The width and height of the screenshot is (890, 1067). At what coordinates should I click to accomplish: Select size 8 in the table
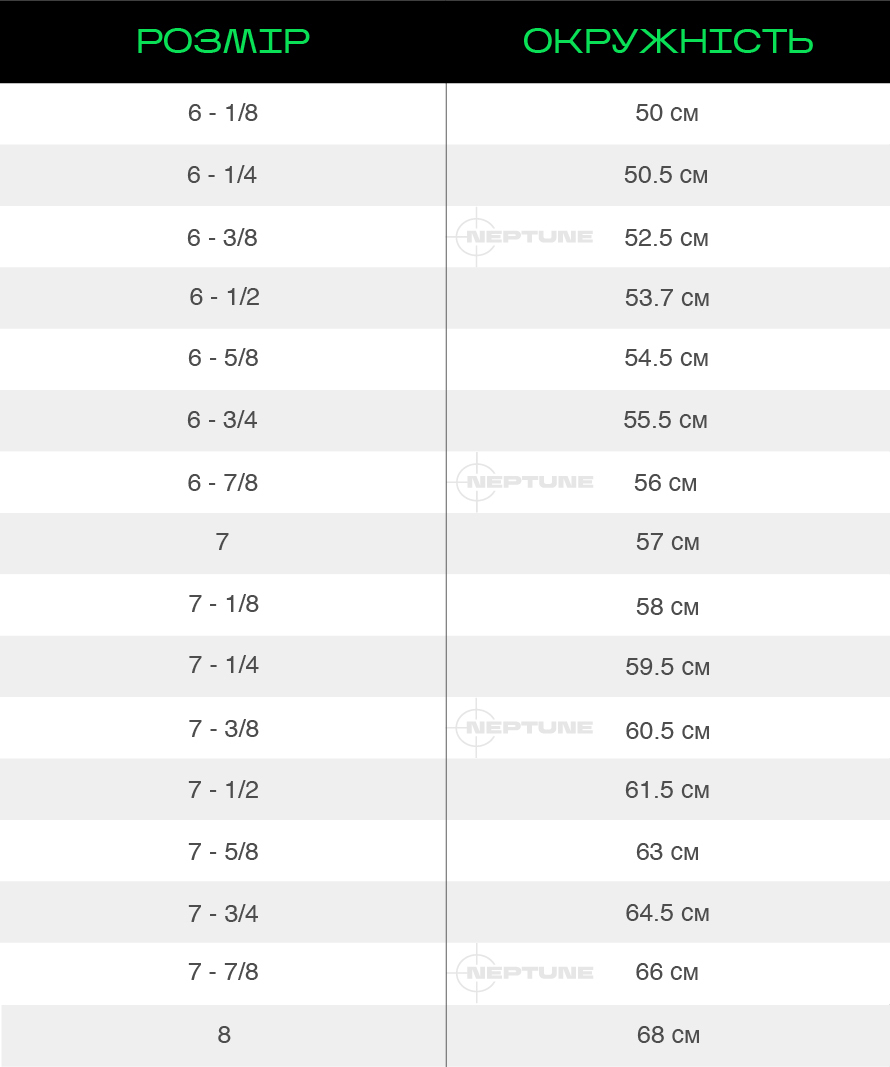224,1035
